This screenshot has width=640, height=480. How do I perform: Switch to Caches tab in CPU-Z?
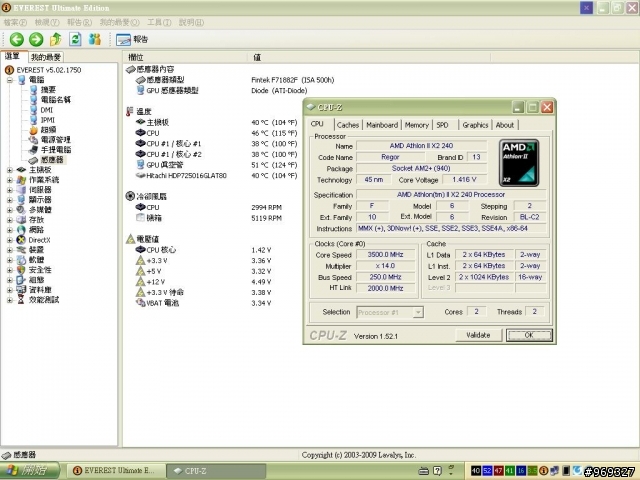click(348, 125)
